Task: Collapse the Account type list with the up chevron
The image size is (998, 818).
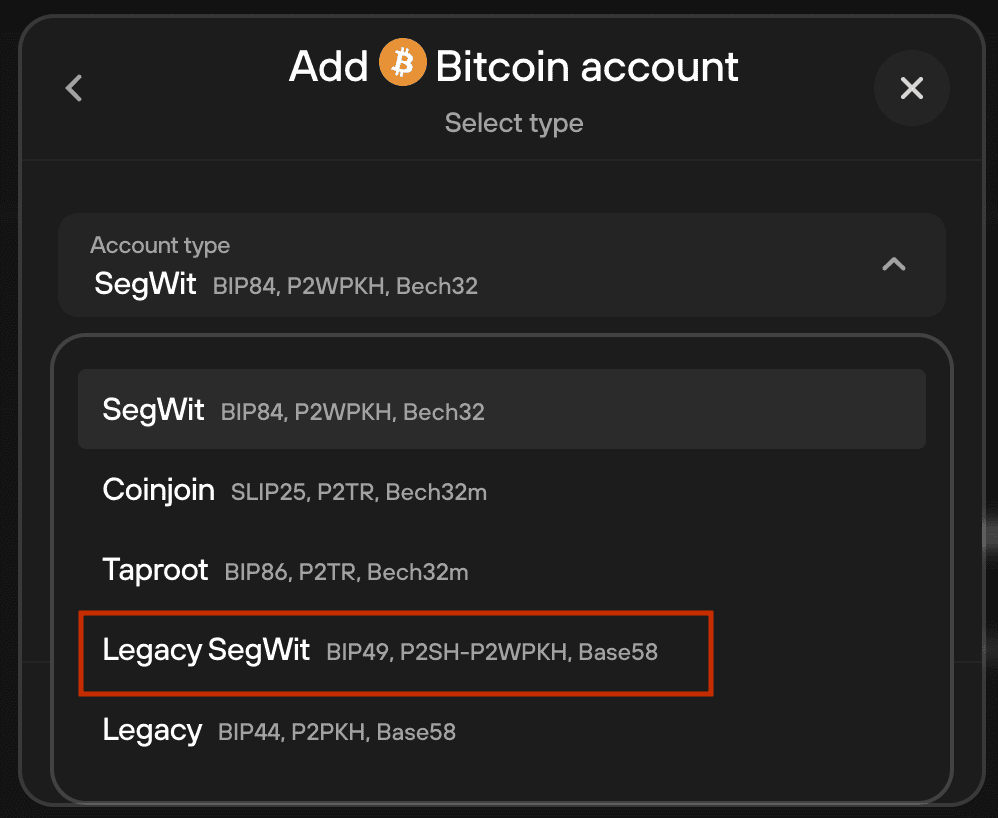Action: coord(894,264)
